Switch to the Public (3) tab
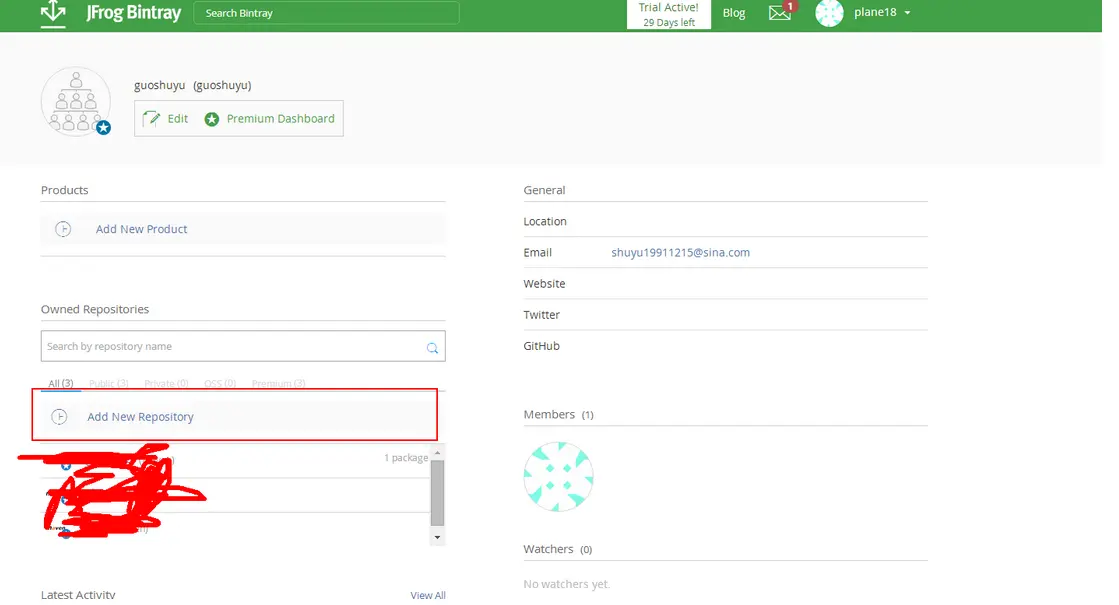 [x=108, y=383]
